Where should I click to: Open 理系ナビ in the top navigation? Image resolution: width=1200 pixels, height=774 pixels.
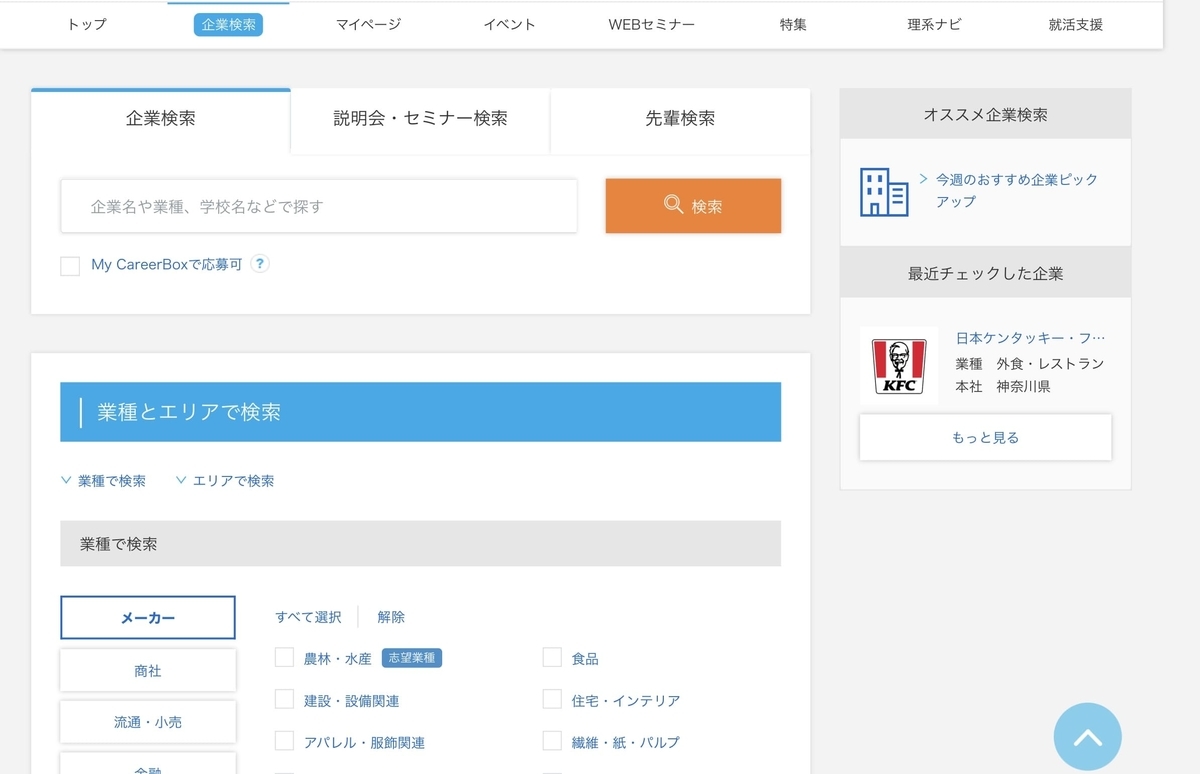pos(934,25)
